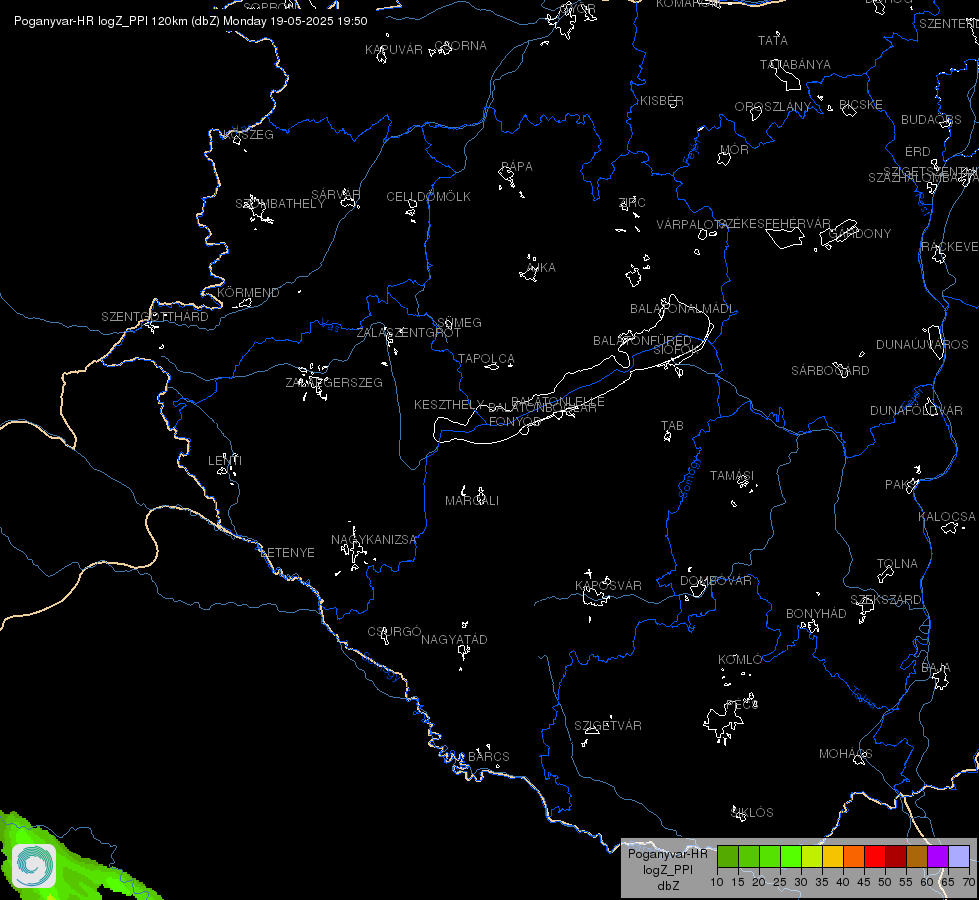Click the KOMLÓ label
The image size is (979, 900).
740,660
